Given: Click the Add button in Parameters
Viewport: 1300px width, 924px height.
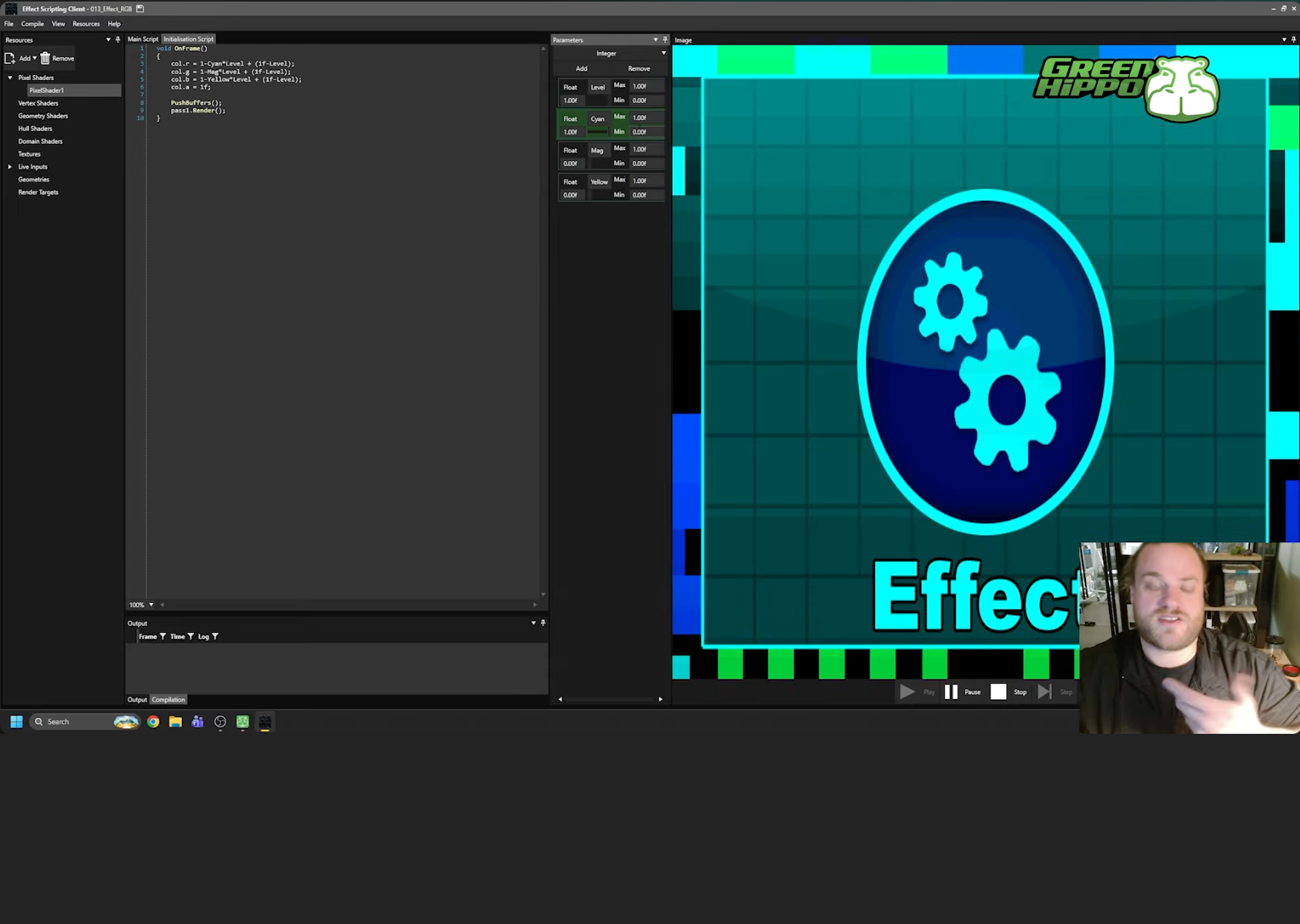Looking at the screenshot, I should click(581, 68).
